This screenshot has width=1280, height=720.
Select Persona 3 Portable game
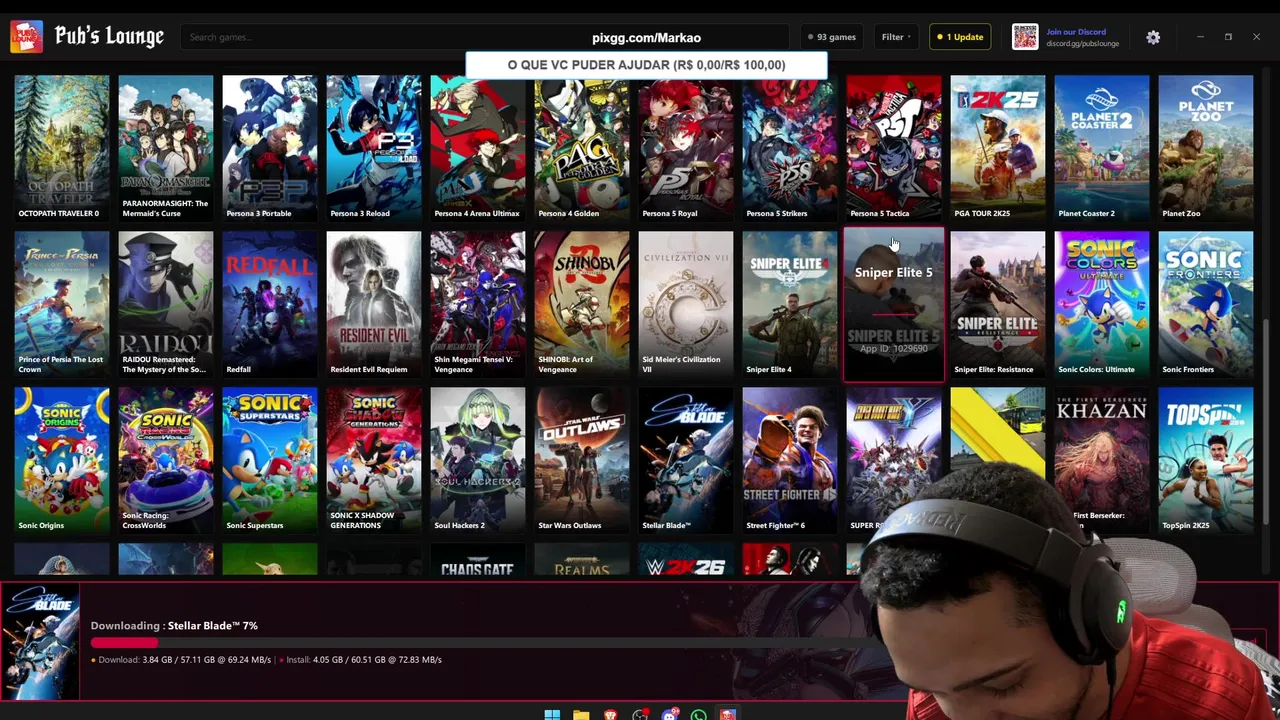tap(270, 148)
